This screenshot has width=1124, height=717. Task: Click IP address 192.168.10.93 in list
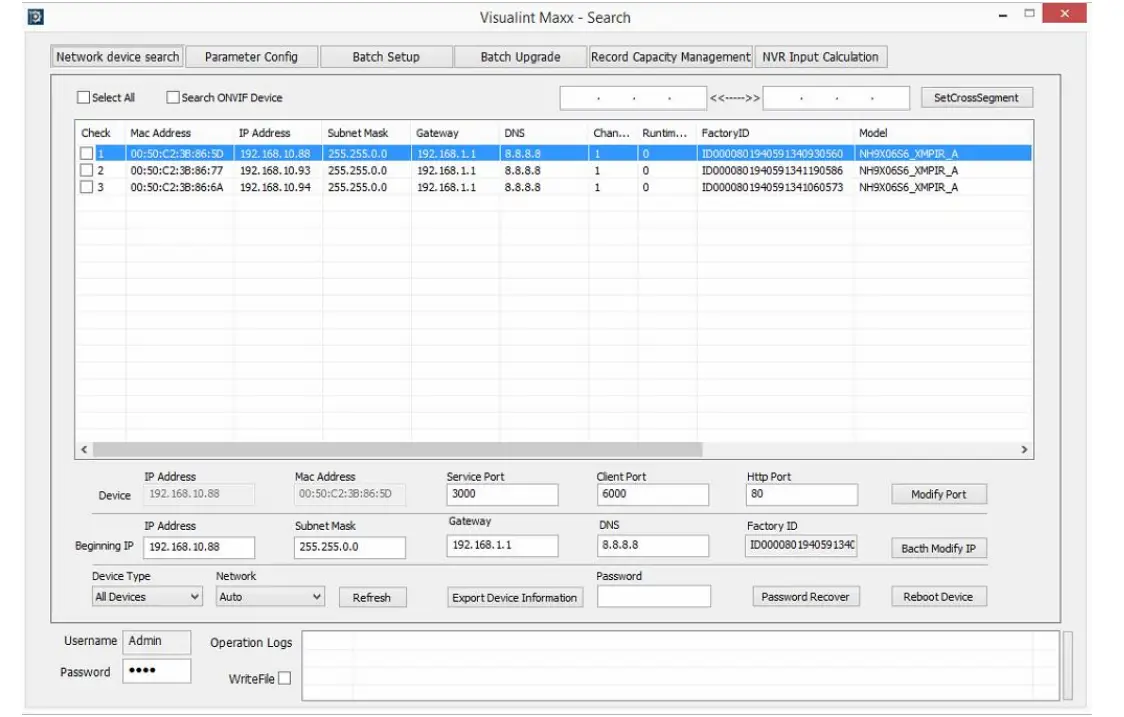point(275,170)
